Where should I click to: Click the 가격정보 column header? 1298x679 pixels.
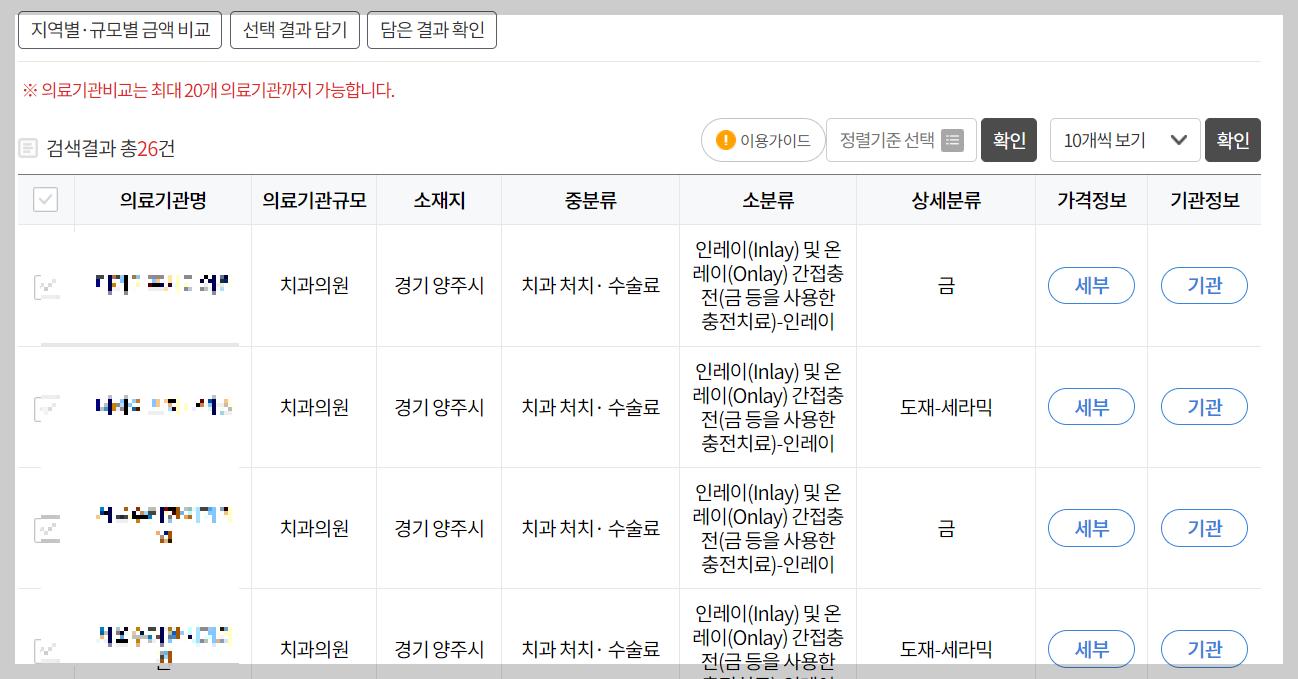pos(1091,200)
